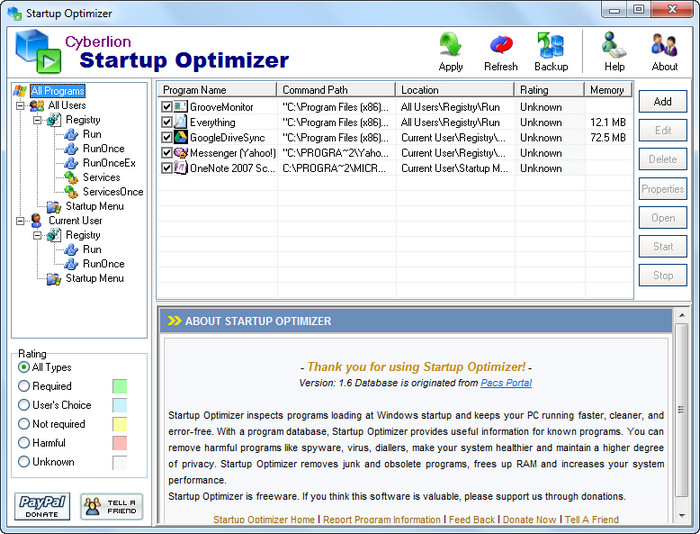Collapse the All Users tree node
700x534 pixels.
[20, 106]
